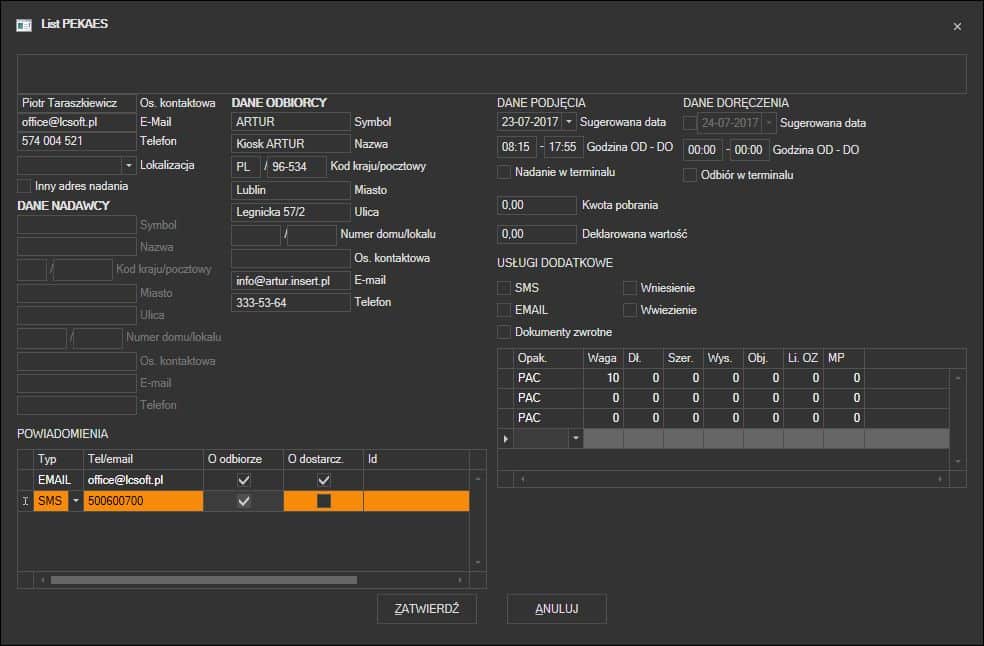Toggle O odbiorze for the SMS notification
This screenshot has width=984, height=646.
pos(243,501)
